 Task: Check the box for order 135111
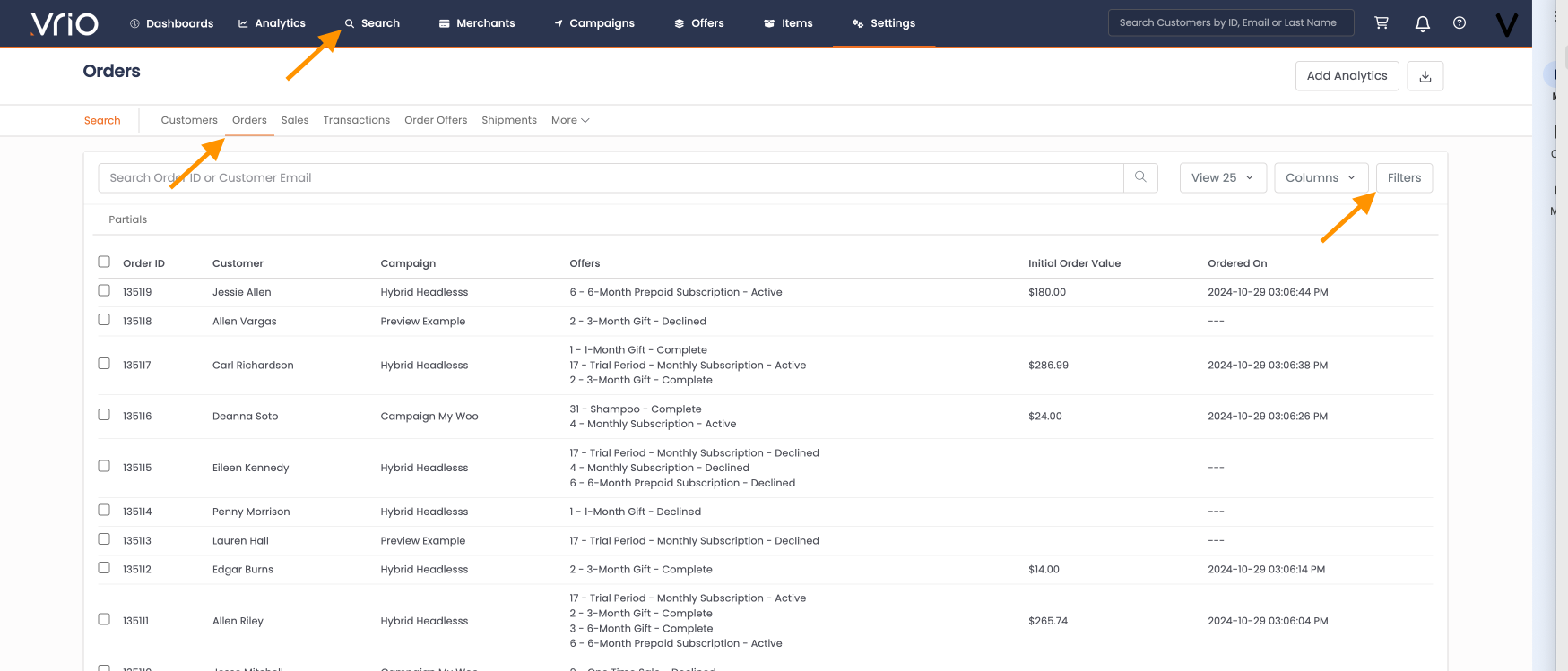point(104,620)
